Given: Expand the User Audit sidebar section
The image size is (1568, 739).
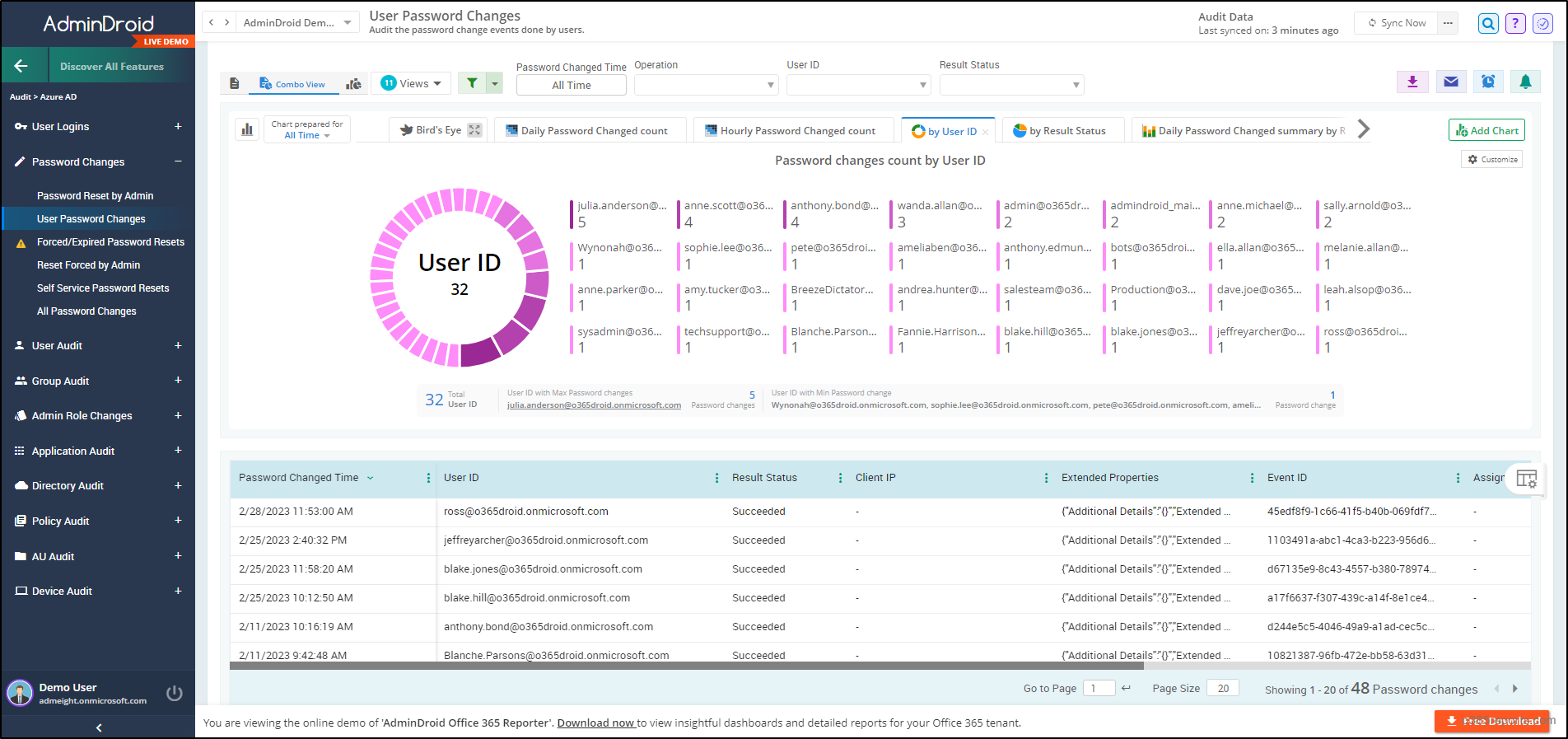Looking at the screenshot, I should click(x=178, y=345).
